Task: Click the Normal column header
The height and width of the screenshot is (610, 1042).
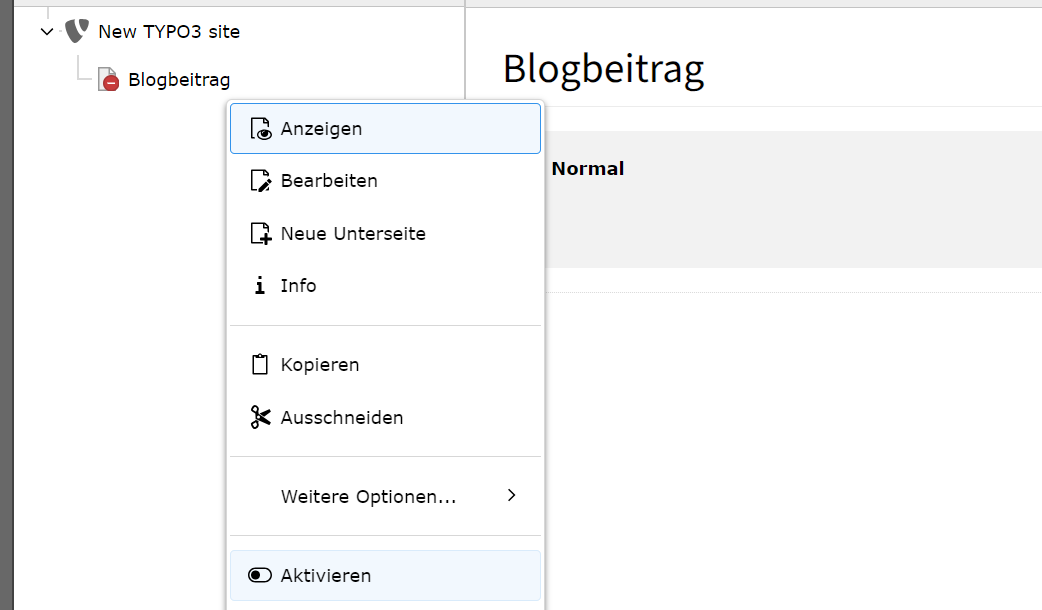Action: pyautogui.click(x=588, y=169)
